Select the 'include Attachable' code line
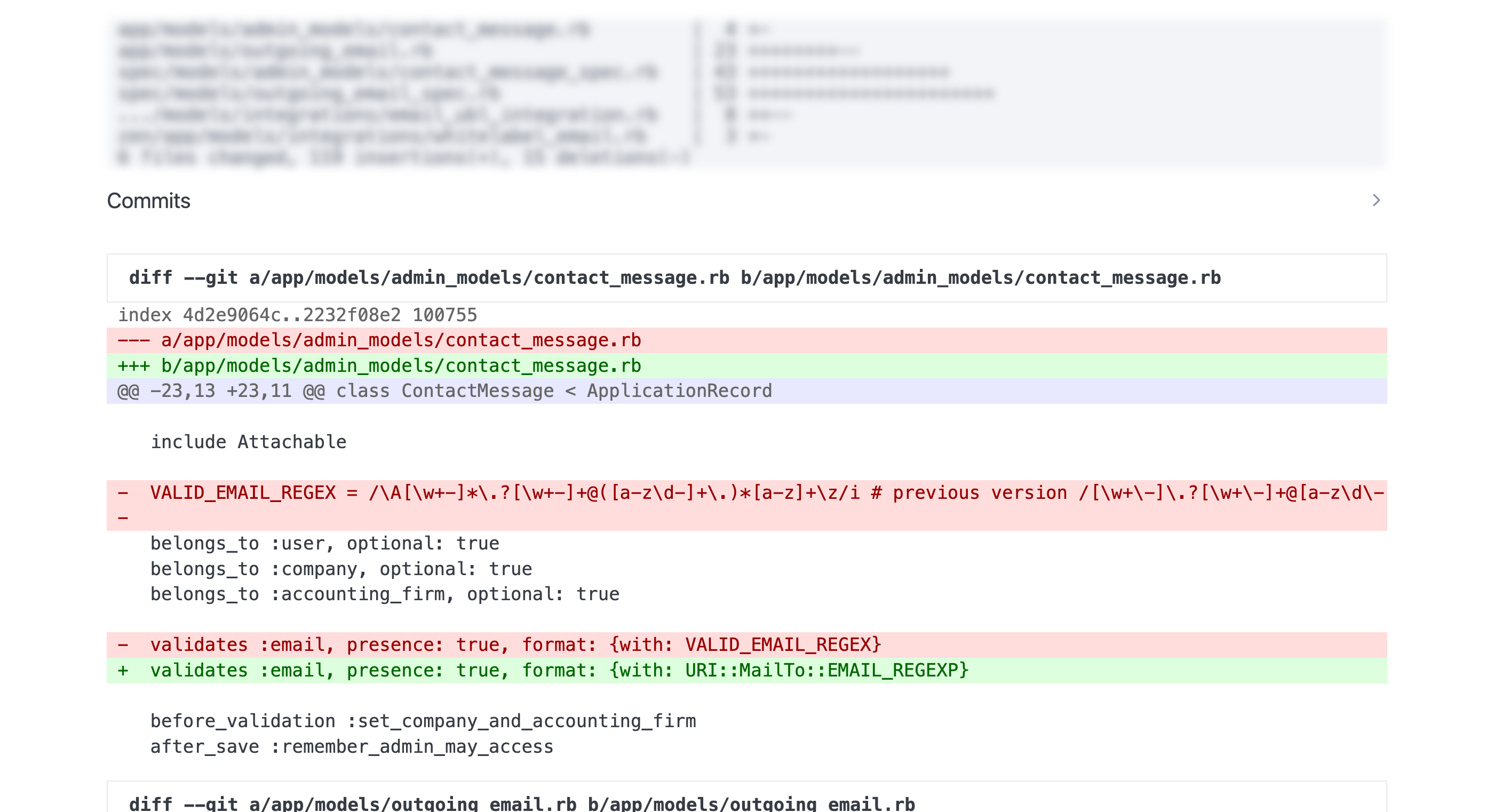Screen dimensions: 1494x812 [248, 441]
